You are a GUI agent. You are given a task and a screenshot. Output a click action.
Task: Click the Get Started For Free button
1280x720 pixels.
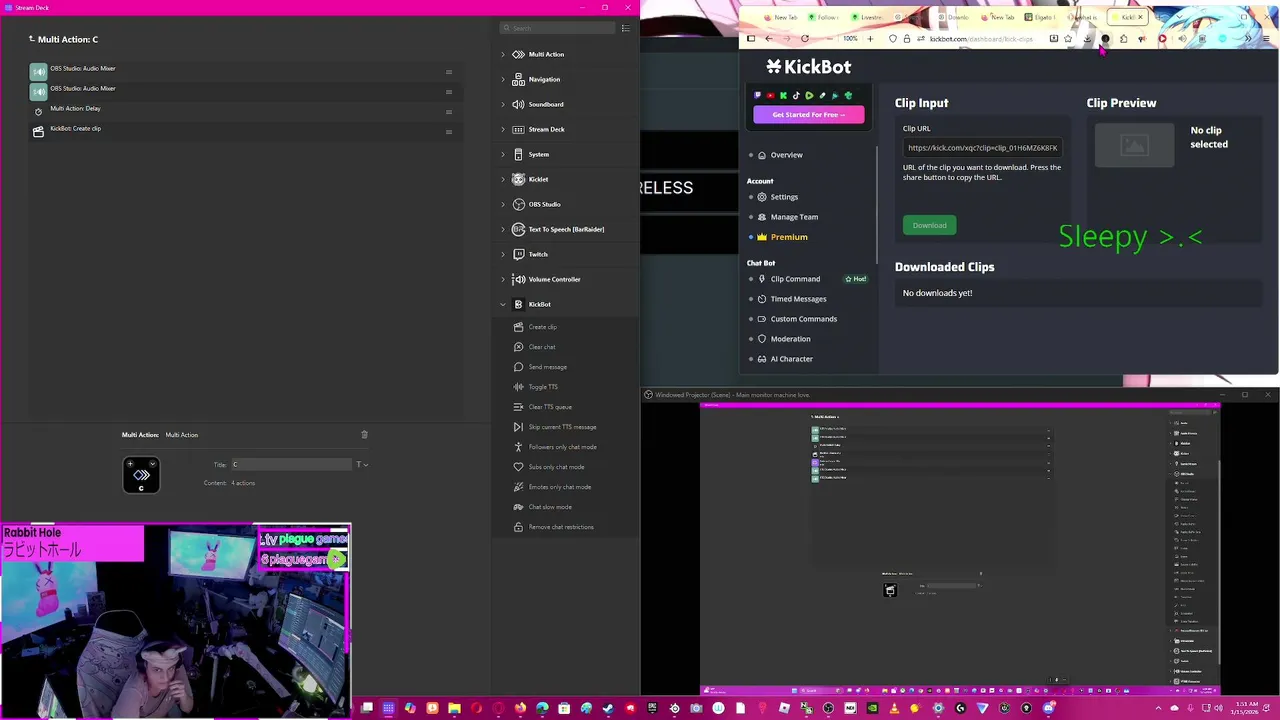click(809, 115)
